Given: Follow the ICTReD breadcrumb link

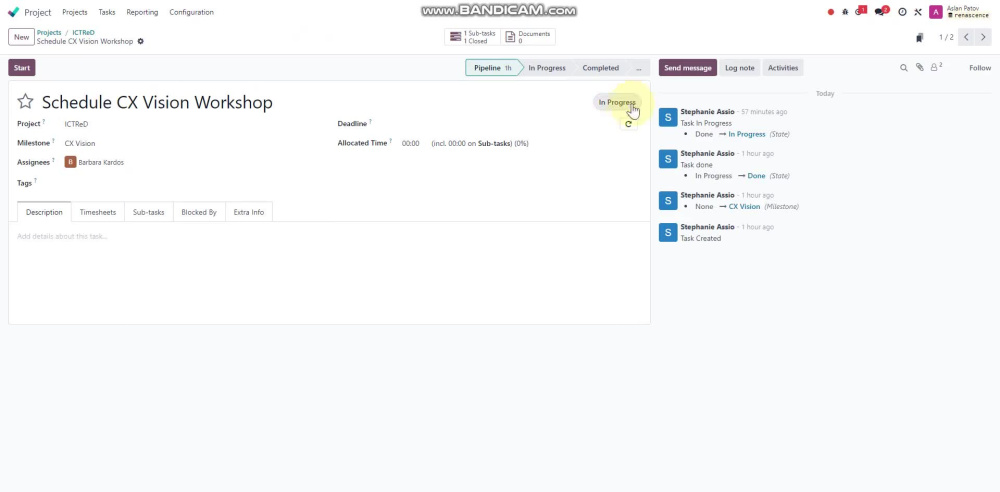Looking at the screenshot, I should (84, 33).
